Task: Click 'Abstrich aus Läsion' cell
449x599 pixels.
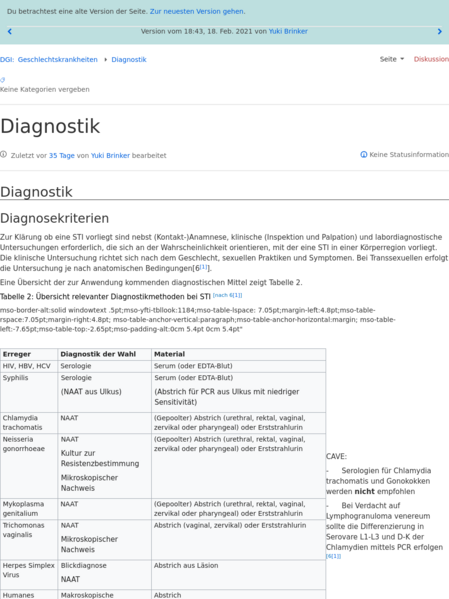Action: point(239,575)
